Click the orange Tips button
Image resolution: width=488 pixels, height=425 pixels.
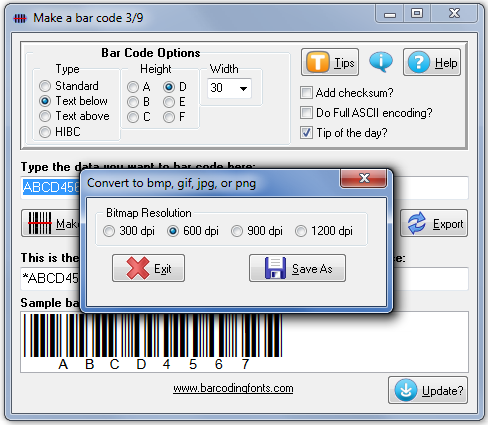330,62
